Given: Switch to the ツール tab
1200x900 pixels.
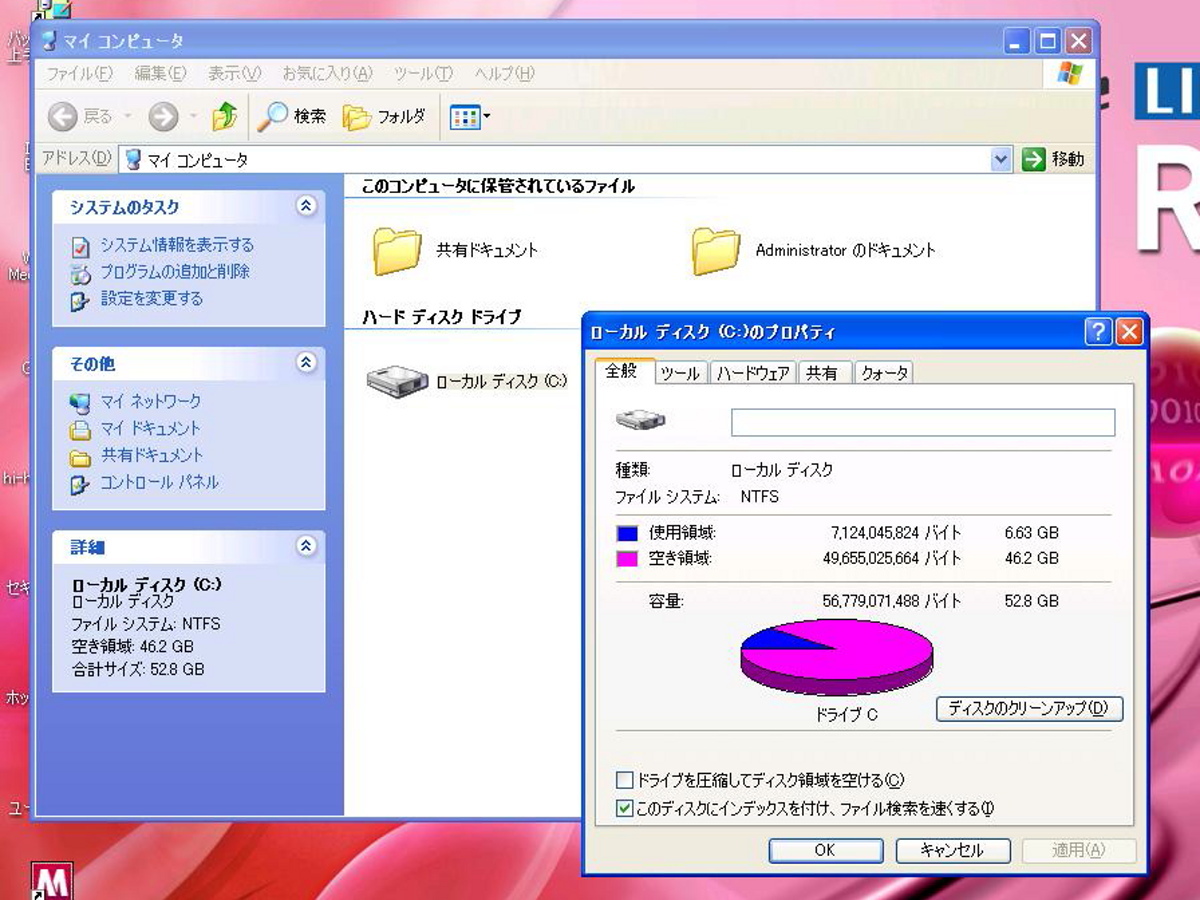Looking at the screenshot, I should (680, 373).
